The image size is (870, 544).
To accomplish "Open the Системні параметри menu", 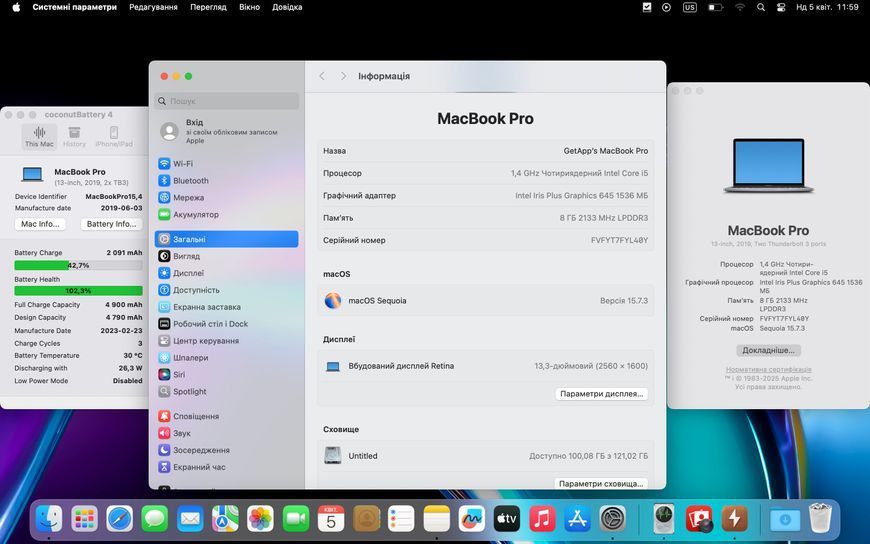I will (74, 7).
